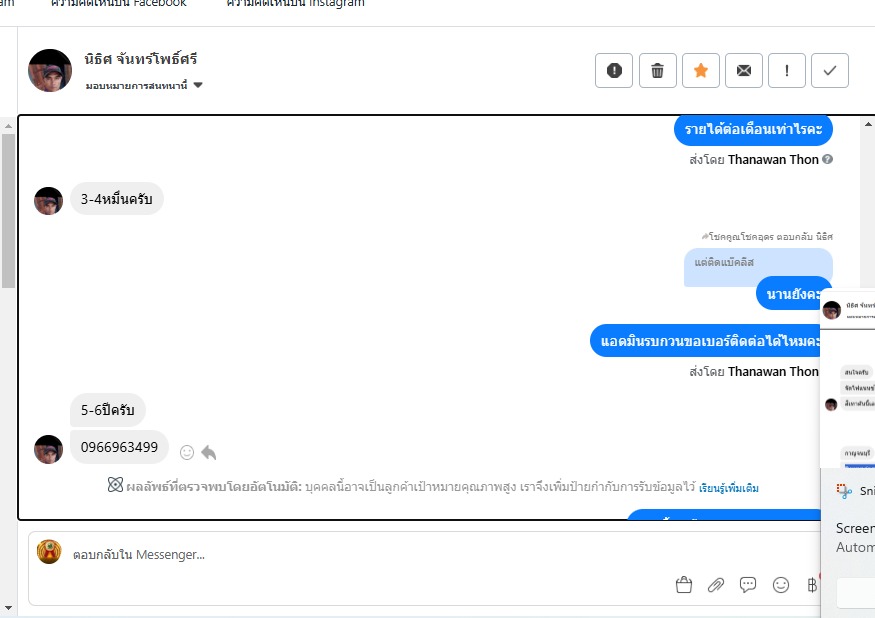Mark conversation done with checkmark button
The height and width of the screenshot is (618, 875).
[830, 70]
